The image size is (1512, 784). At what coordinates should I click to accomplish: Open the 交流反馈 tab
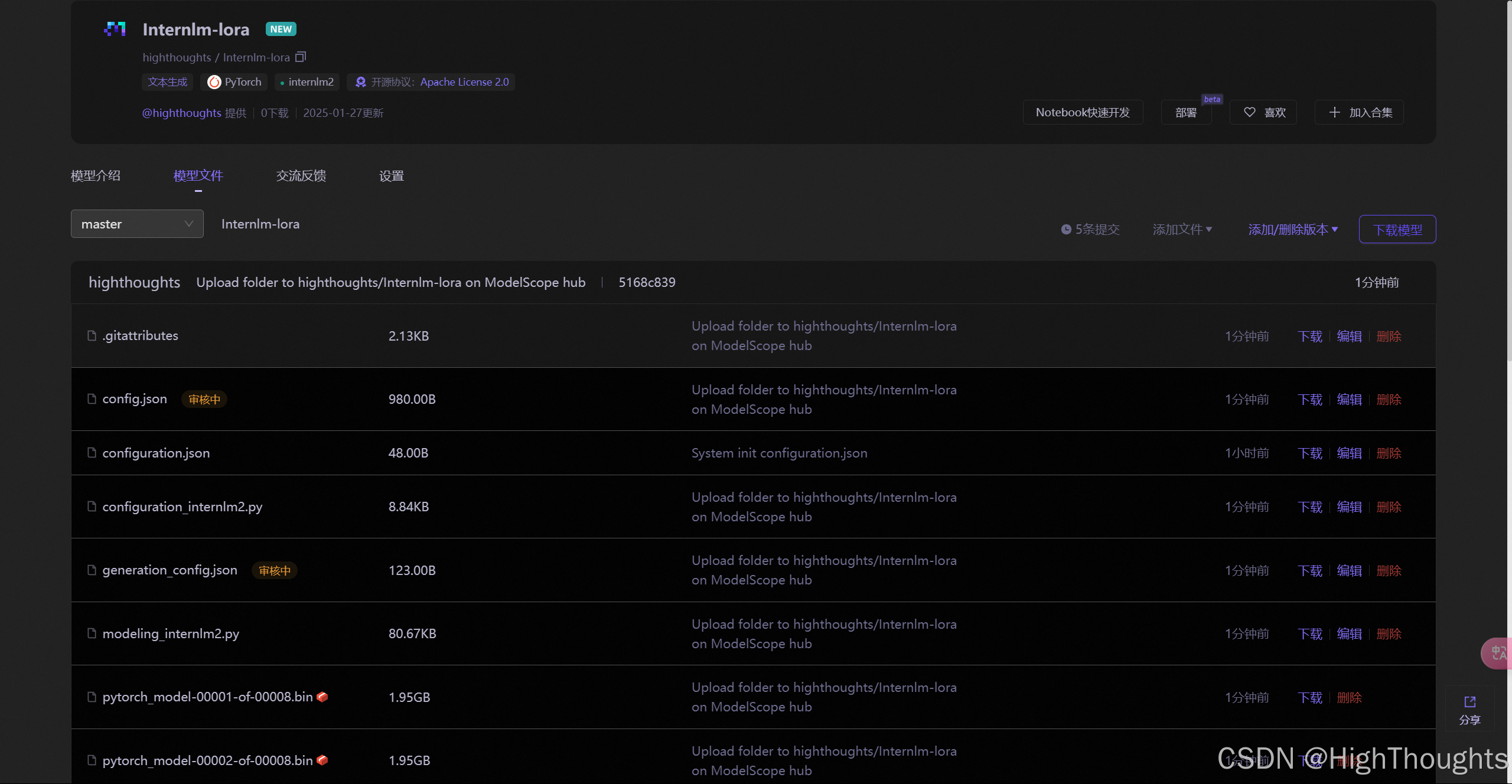tap(301, 175)
